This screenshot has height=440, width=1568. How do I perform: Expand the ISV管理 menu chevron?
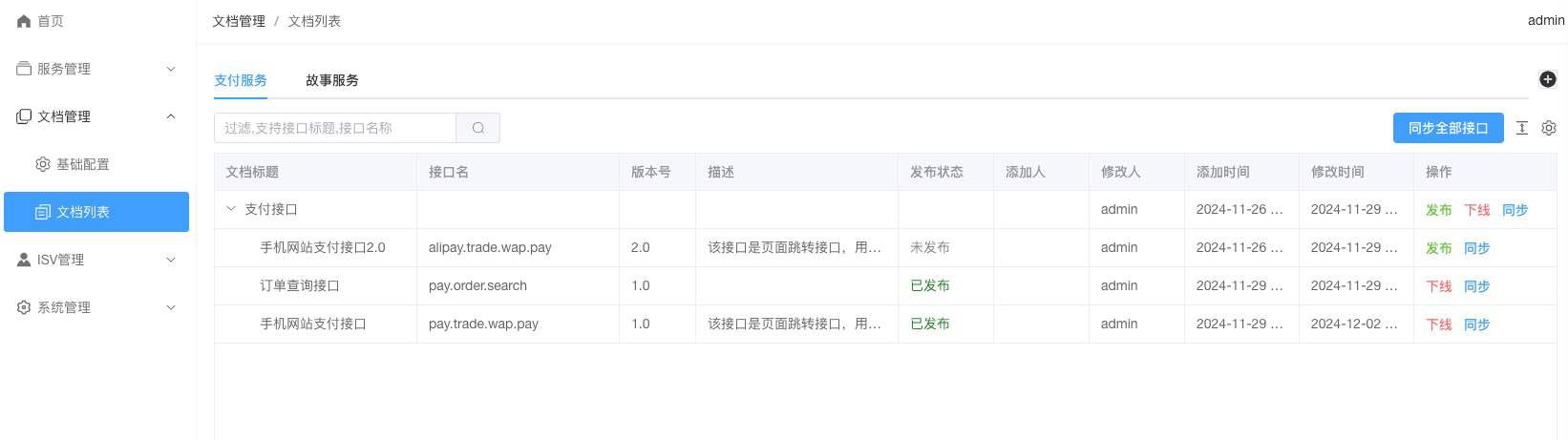pyautogui.click(x=171, y=260)
